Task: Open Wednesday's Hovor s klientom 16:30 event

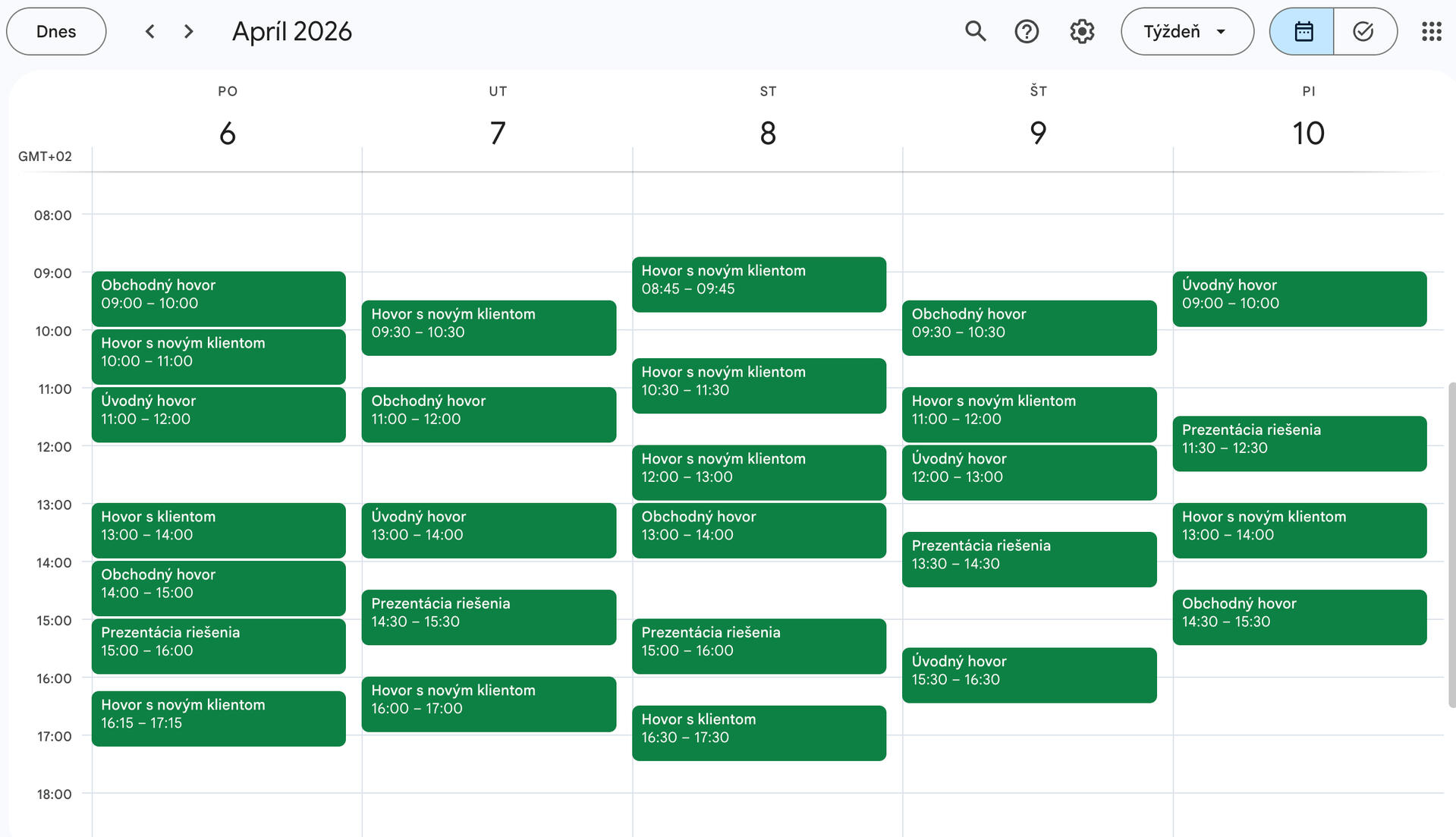Action: (759, 732)
